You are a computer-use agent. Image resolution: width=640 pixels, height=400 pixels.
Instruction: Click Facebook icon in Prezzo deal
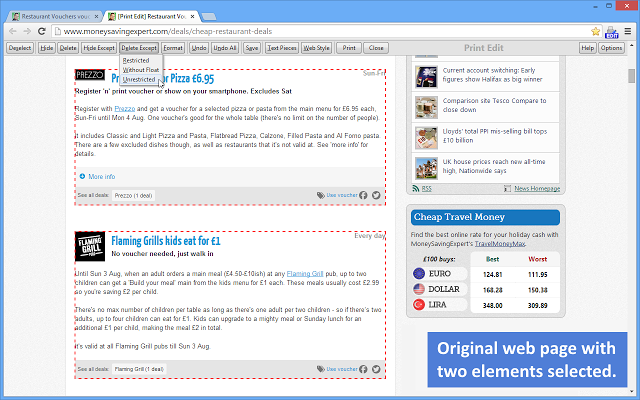pos(363,195)
